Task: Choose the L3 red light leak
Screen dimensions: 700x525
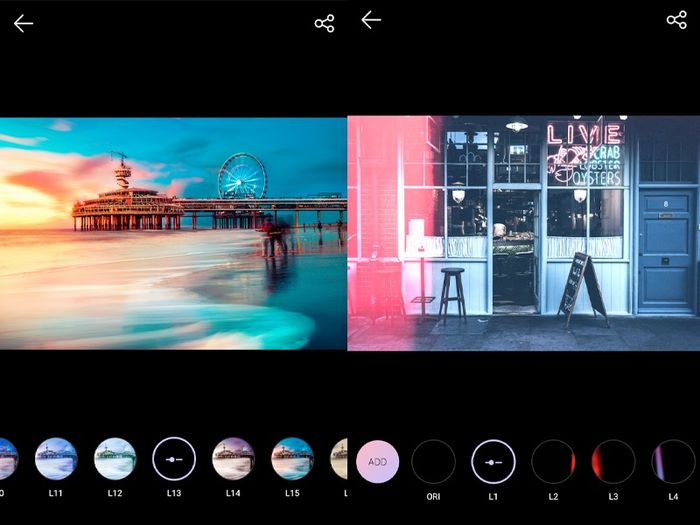Action: click(613, 462)
